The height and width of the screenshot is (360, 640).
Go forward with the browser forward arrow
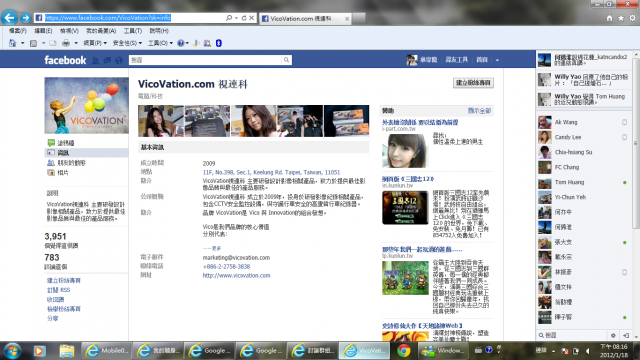click(25, 18)
